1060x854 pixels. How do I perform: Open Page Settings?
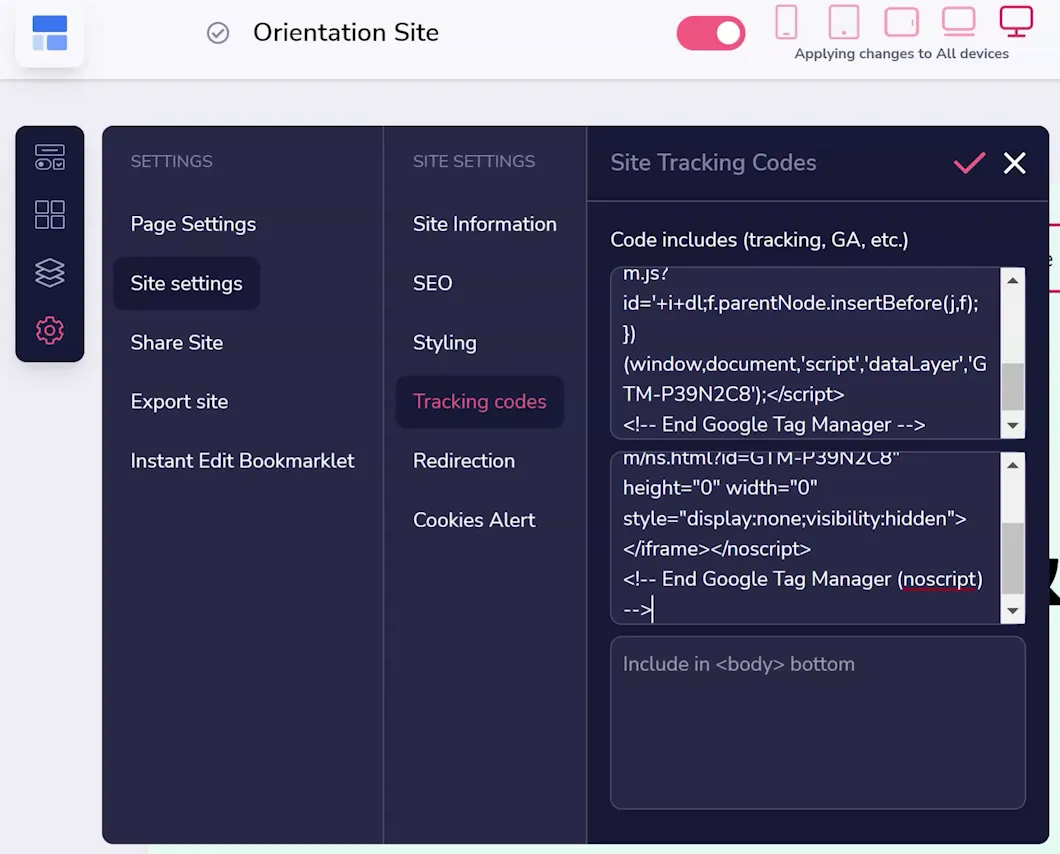click(193, 224)
